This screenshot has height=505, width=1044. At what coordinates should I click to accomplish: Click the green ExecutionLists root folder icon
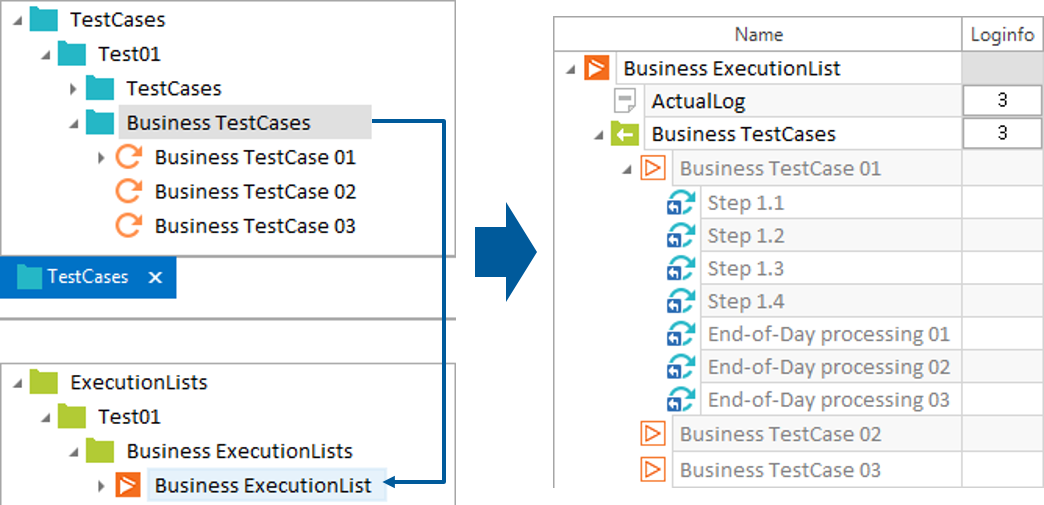click(44, 382)
